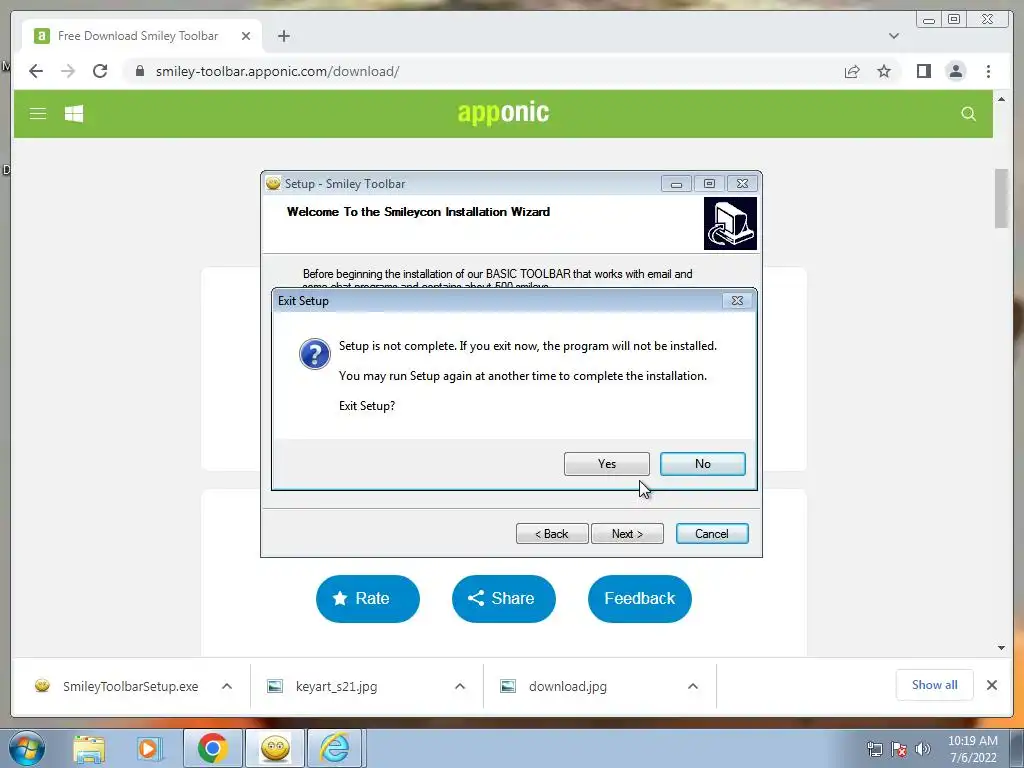Viewport: 1024px width, 768px height.
Task: Share this page via toolbar icon
Action: tap(852, 71)
